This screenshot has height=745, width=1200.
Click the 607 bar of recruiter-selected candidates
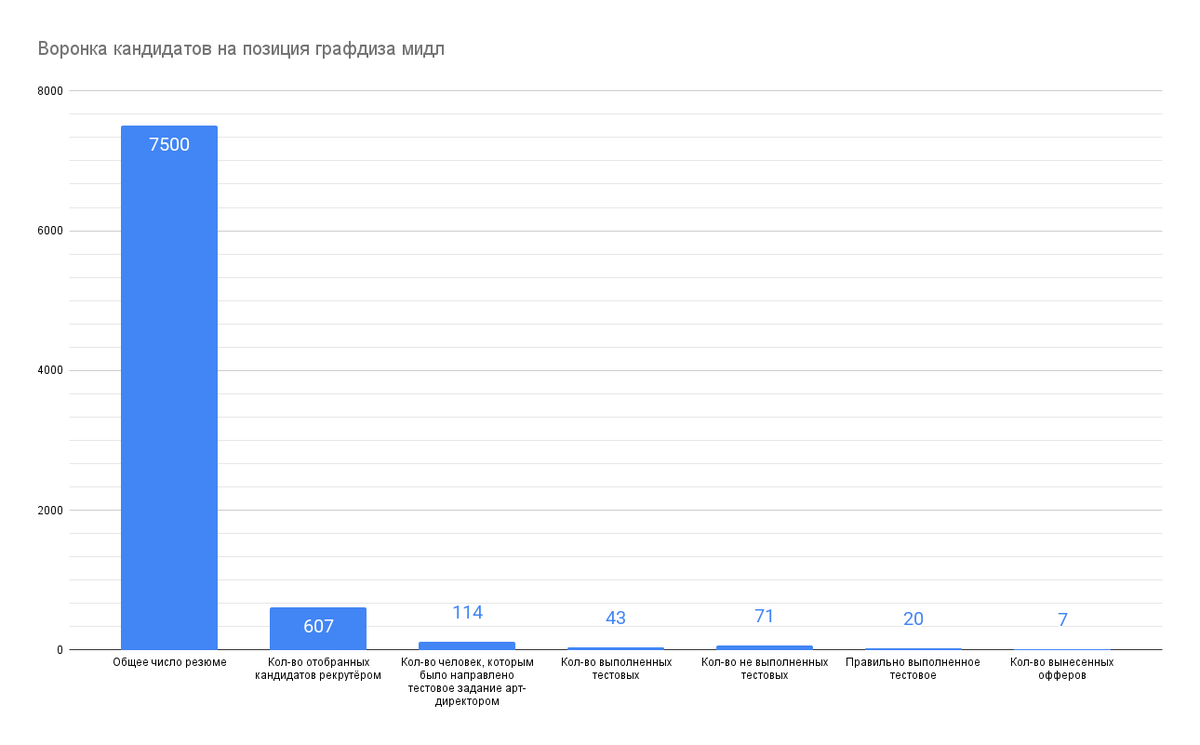tap(318, 629)
